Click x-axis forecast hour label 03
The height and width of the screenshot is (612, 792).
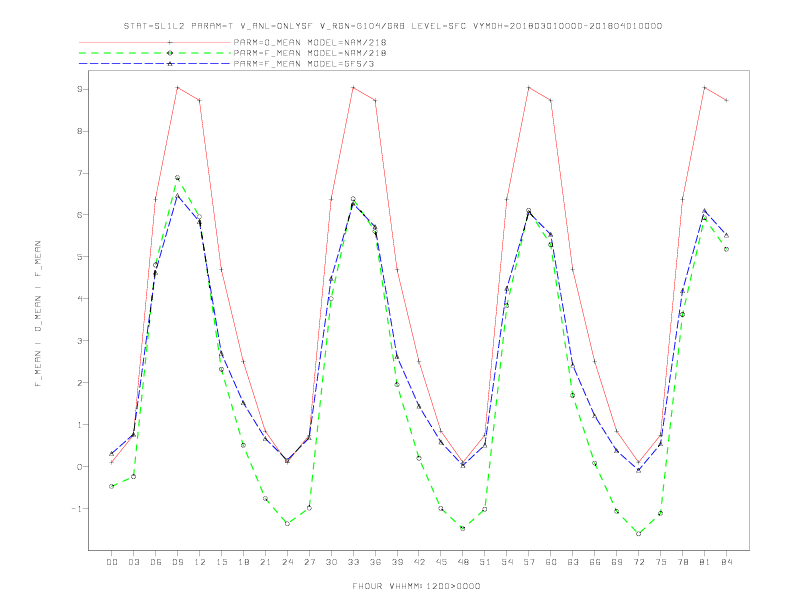click(x=133, y=562)
